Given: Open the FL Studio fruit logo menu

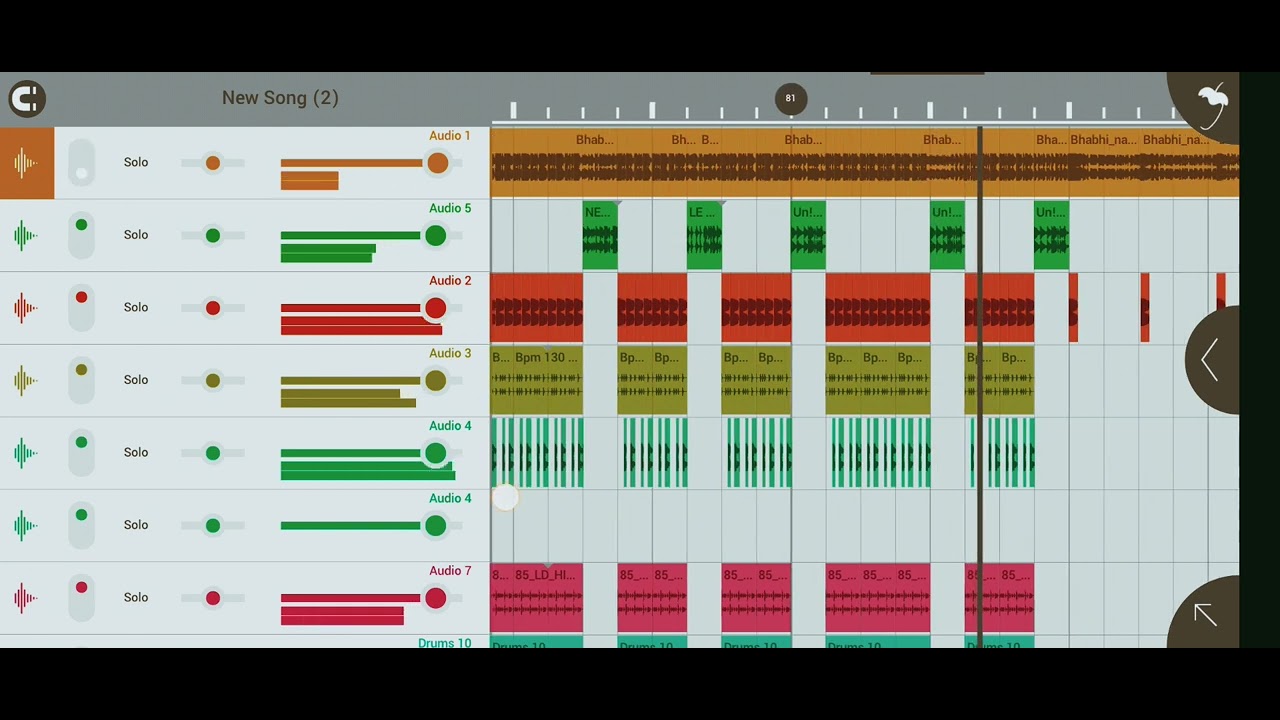Looking at the screenshot, I should click(x=1211, y=105).
